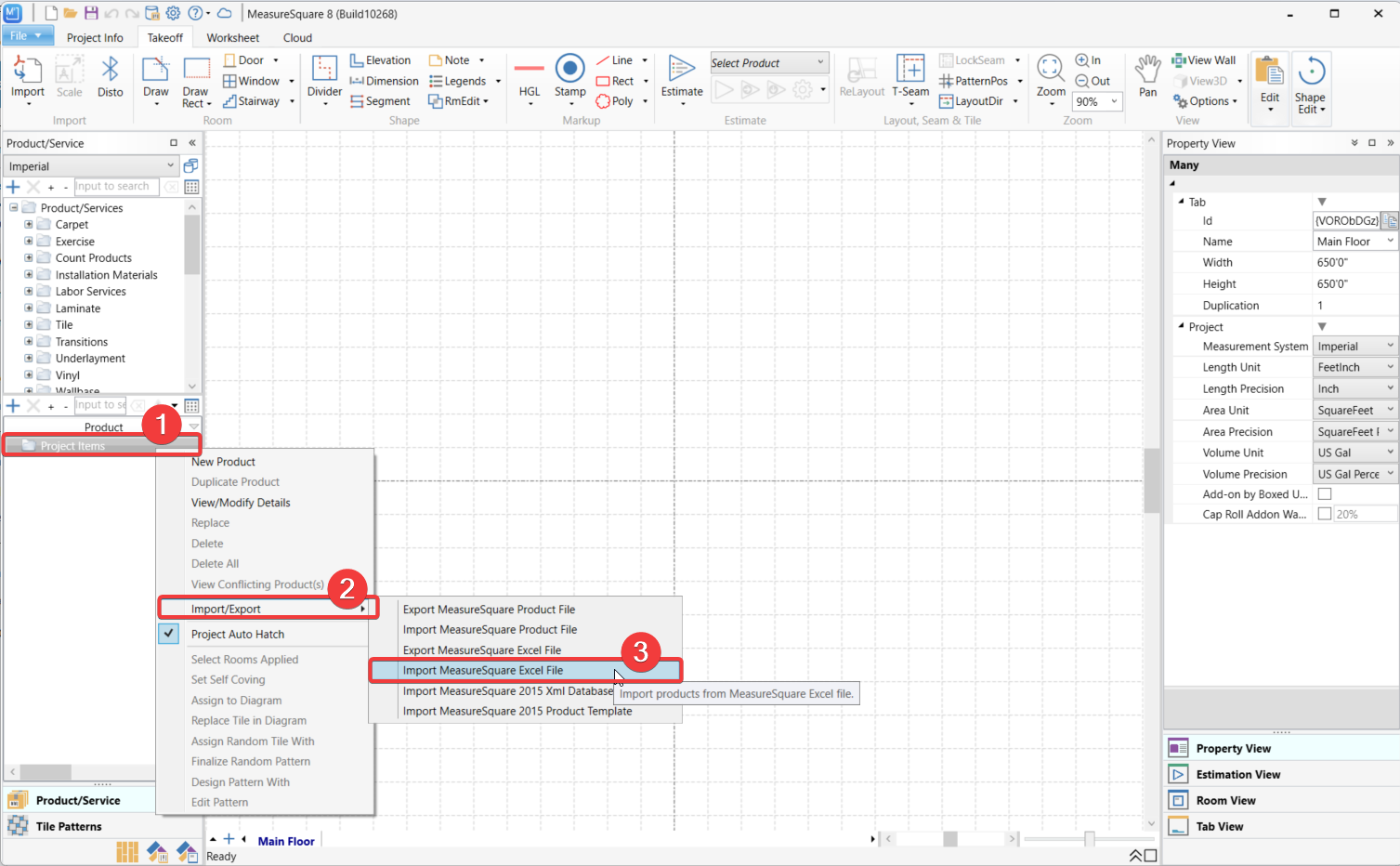Open the Imperial unit system dropdown
This screenshot has height=866, width=1400.
coord(91,166)
